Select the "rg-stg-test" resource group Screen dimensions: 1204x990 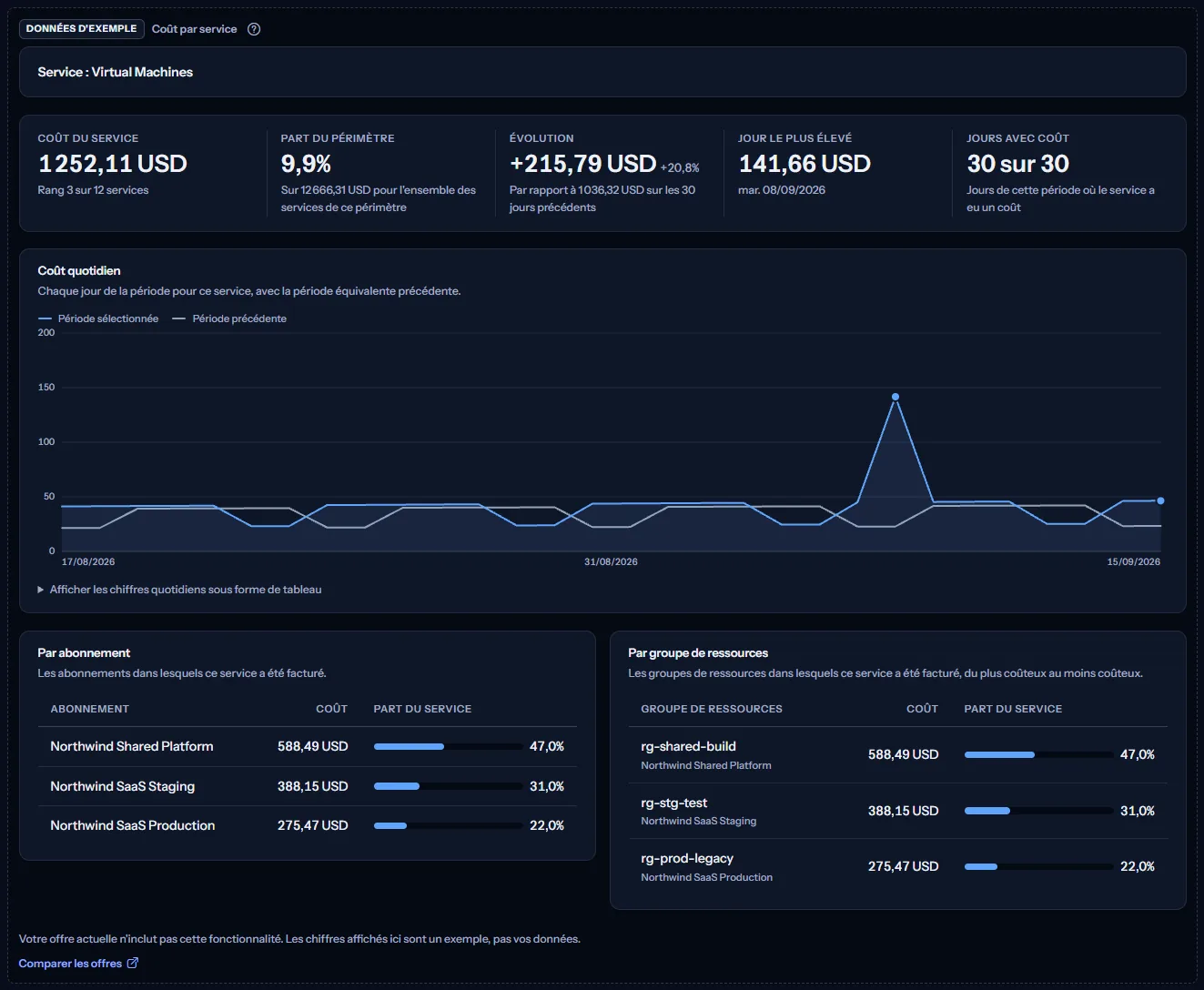click(x=674, y=803)
